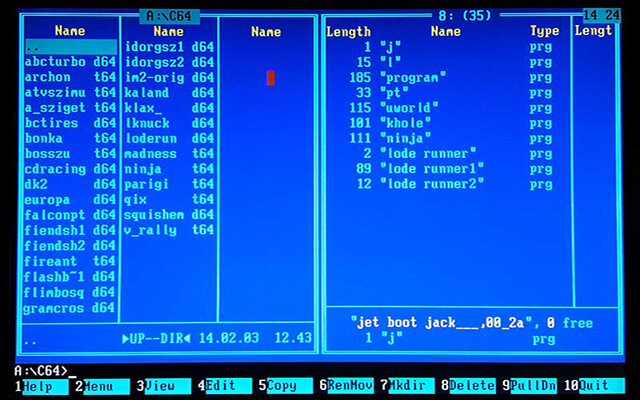The width and height of the screenshot is (640, 400).
Task: Select file loderun d64
Action: 169,138
